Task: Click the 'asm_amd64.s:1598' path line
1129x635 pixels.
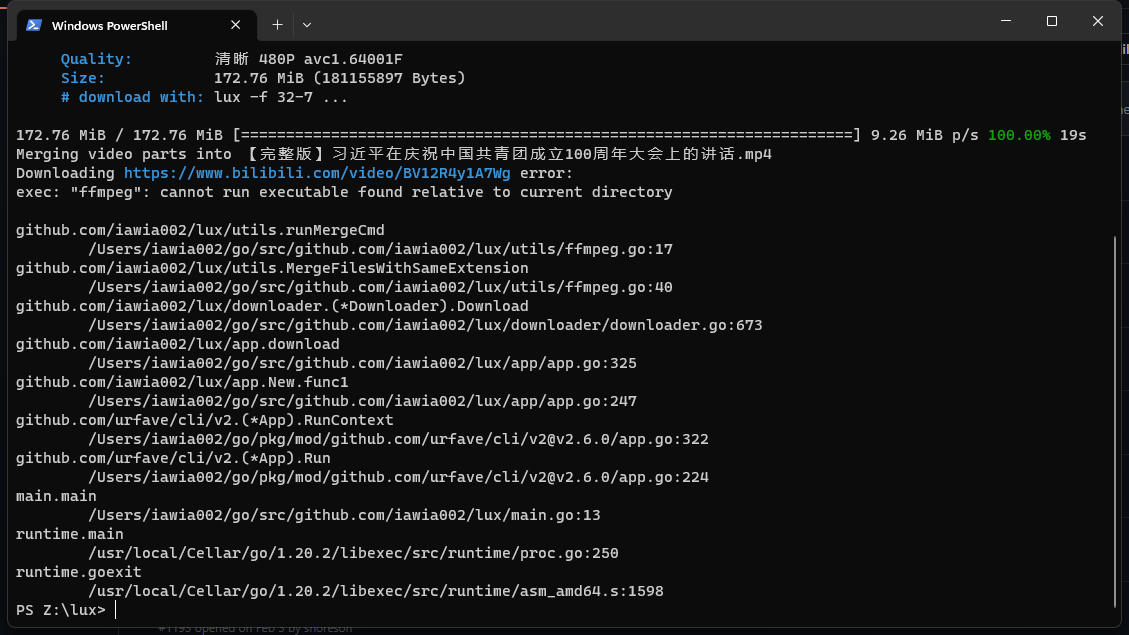Action: tap(376, 591)
